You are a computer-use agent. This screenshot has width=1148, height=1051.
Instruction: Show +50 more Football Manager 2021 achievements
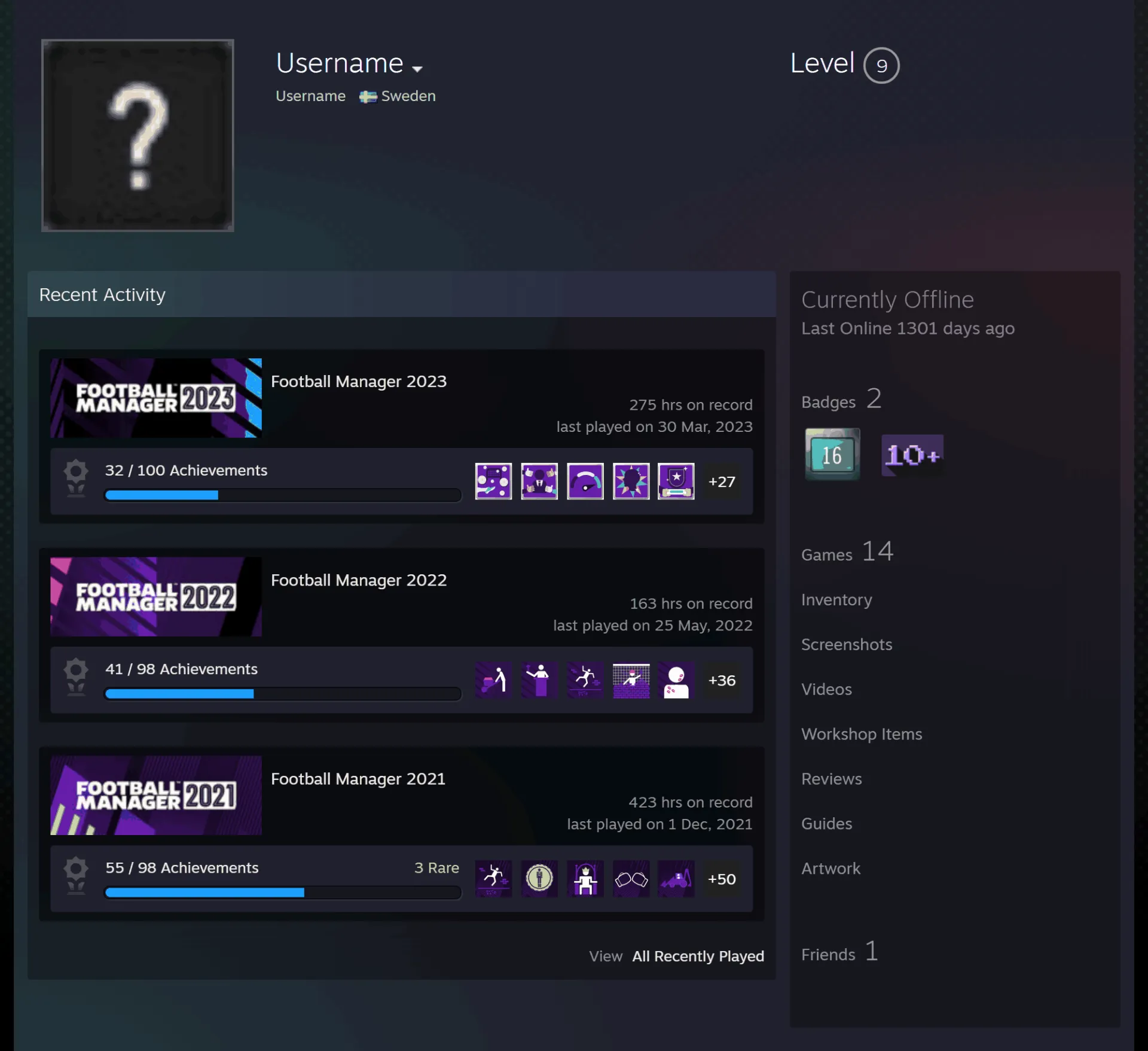pos(722,879)
